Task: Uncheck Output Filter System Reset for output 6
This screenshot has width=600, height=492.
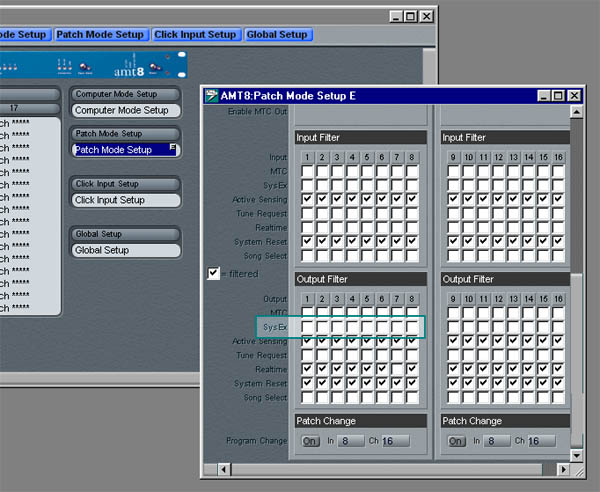Action: (x=382, y=383)
